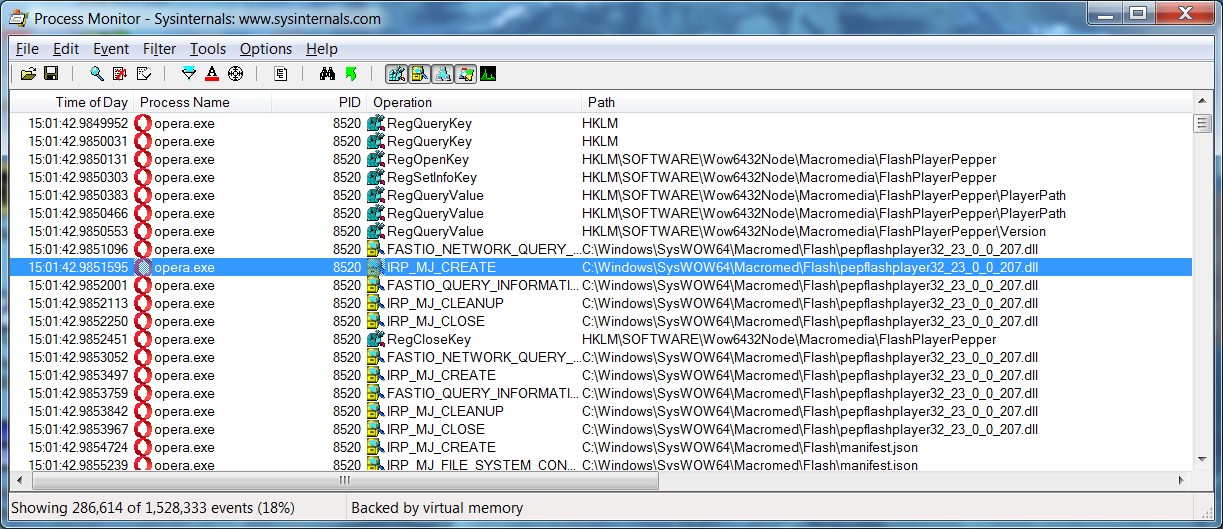The height and width of the screenshot is (529, 1223).
Task: Open the Event menu
Action: point(111,49)
